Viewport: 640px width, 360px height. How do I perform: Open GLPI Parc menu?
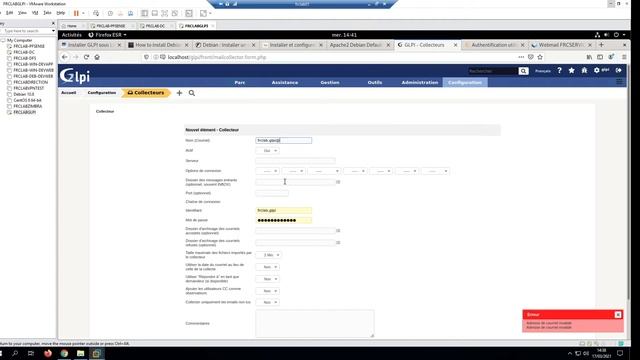(x=240, y=82)
